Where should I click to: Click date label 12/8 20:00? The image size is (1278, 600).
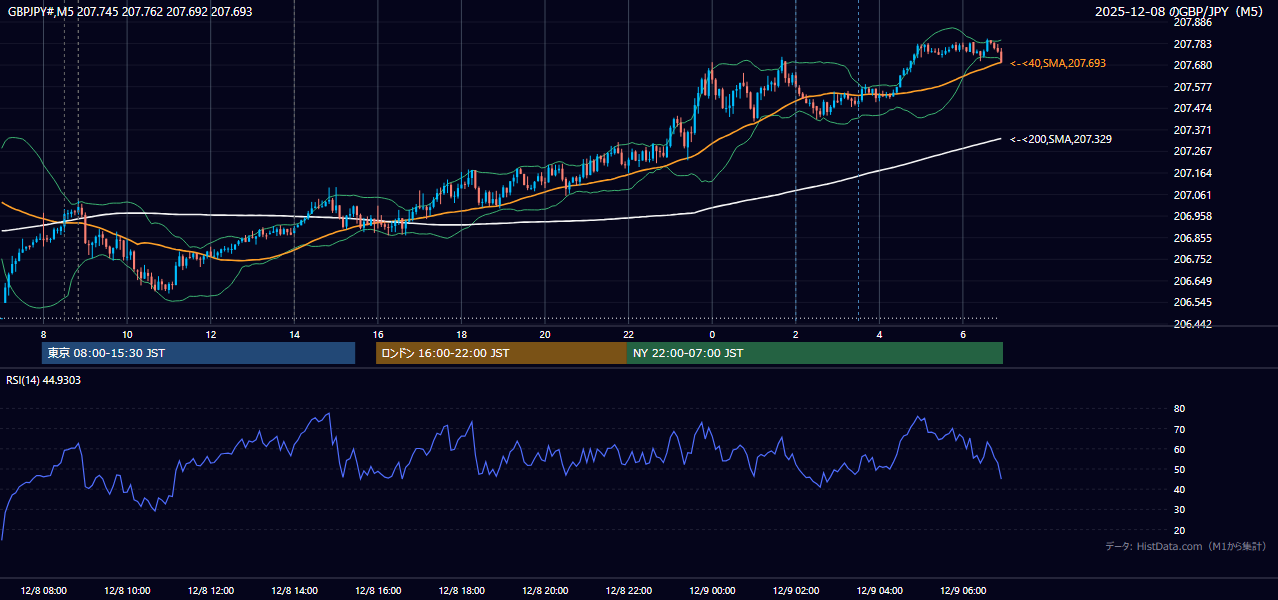(545, 590)
